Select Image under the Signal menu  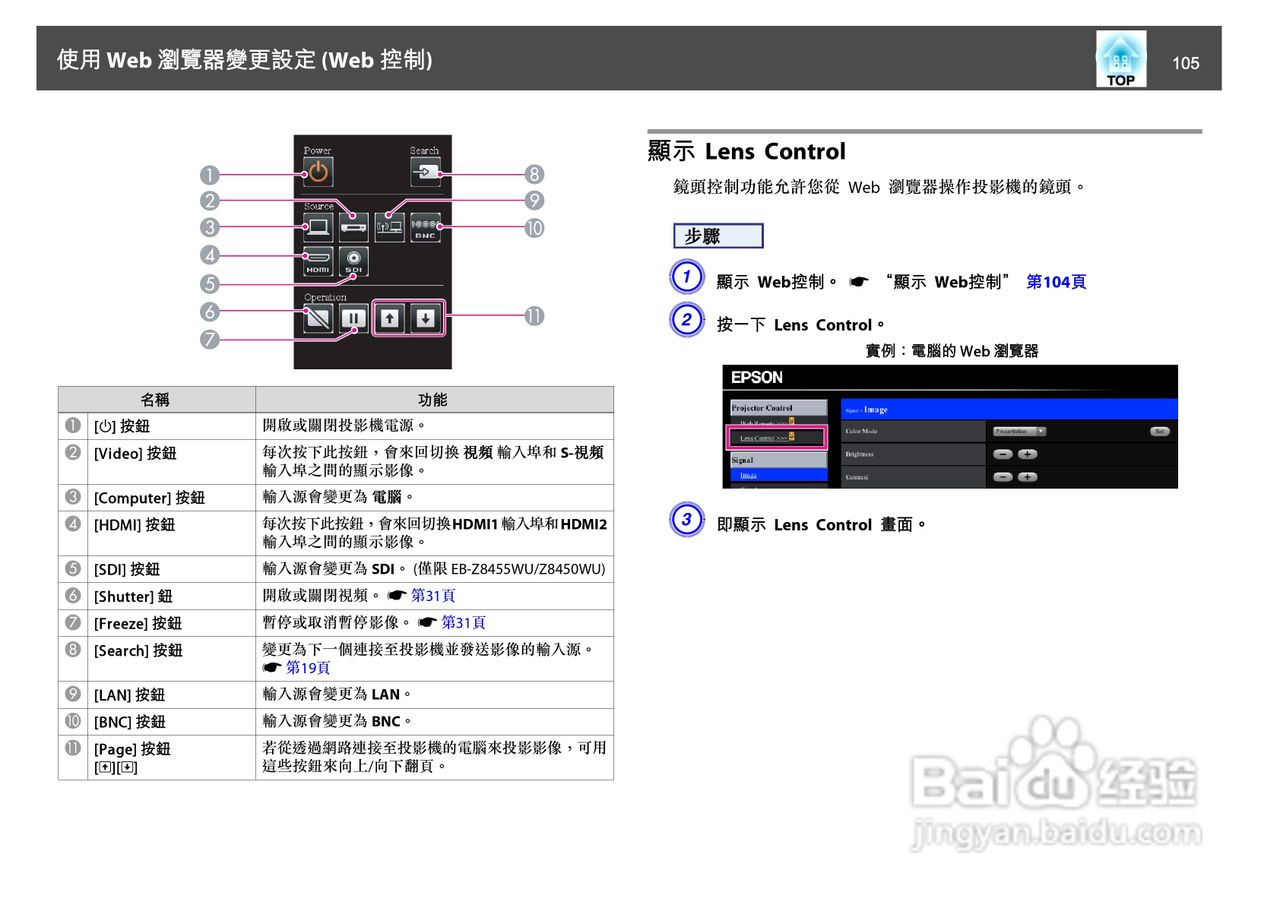point(749,475)
